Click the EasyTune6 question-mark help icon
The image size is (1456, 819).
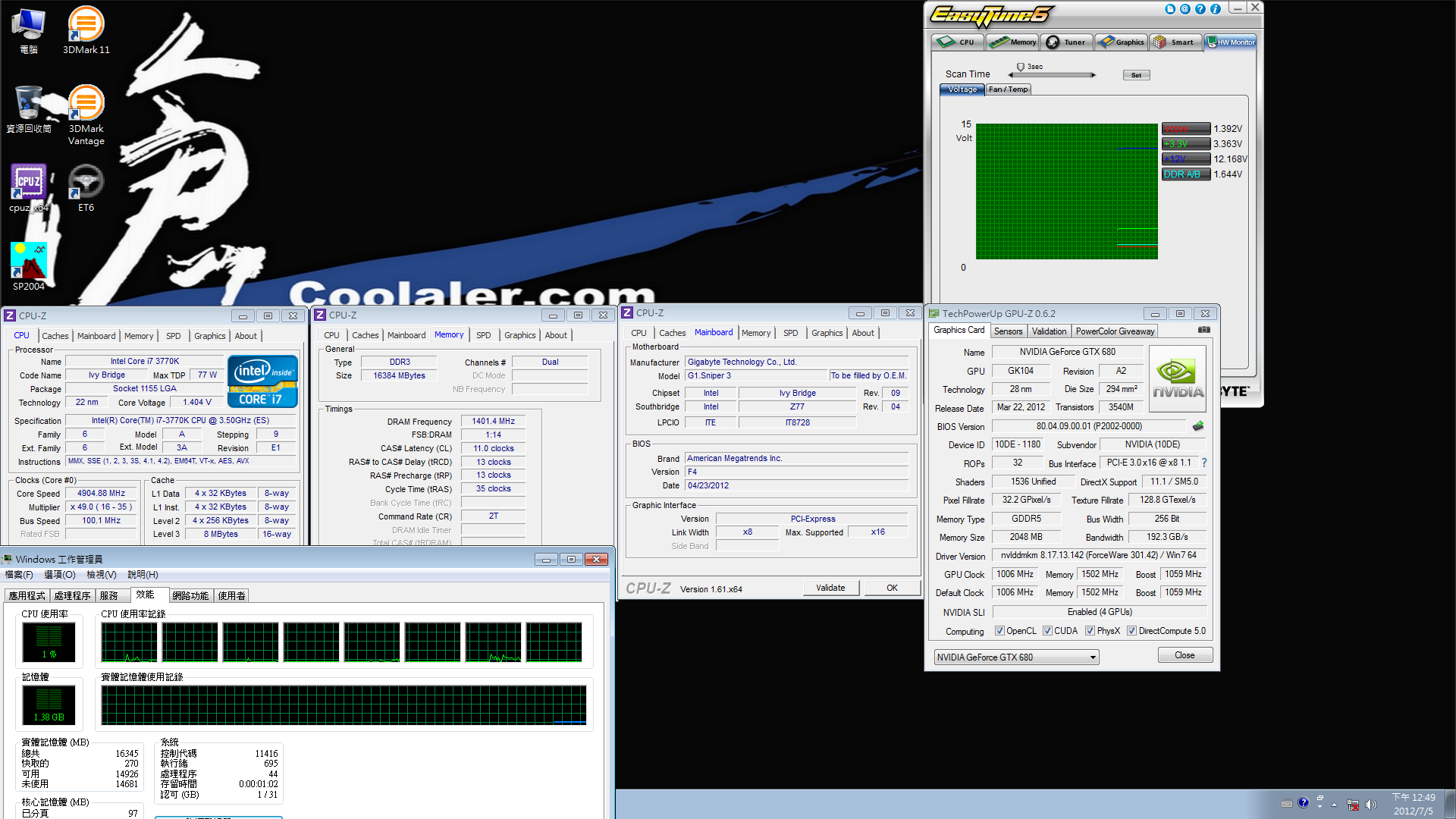[x=1200, y=9]
